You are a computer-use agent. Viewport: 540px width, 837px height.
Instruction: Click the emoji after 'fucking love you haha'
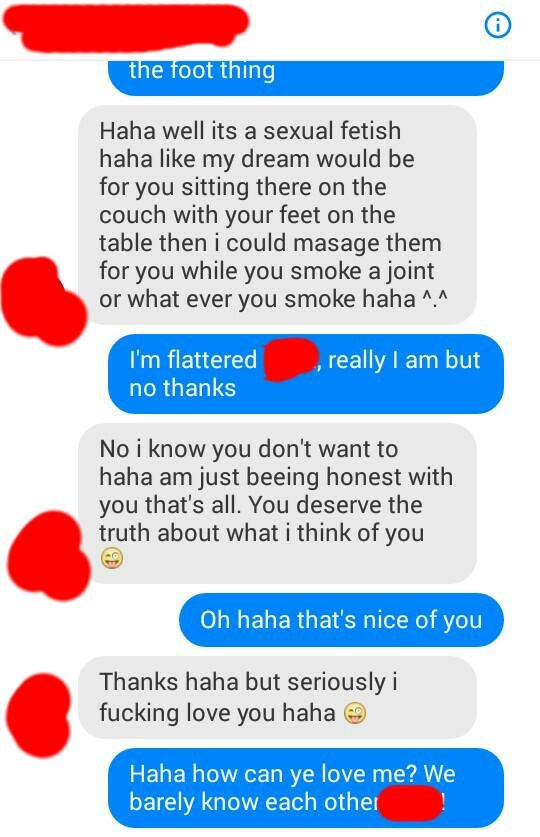[x=355, y=713]
